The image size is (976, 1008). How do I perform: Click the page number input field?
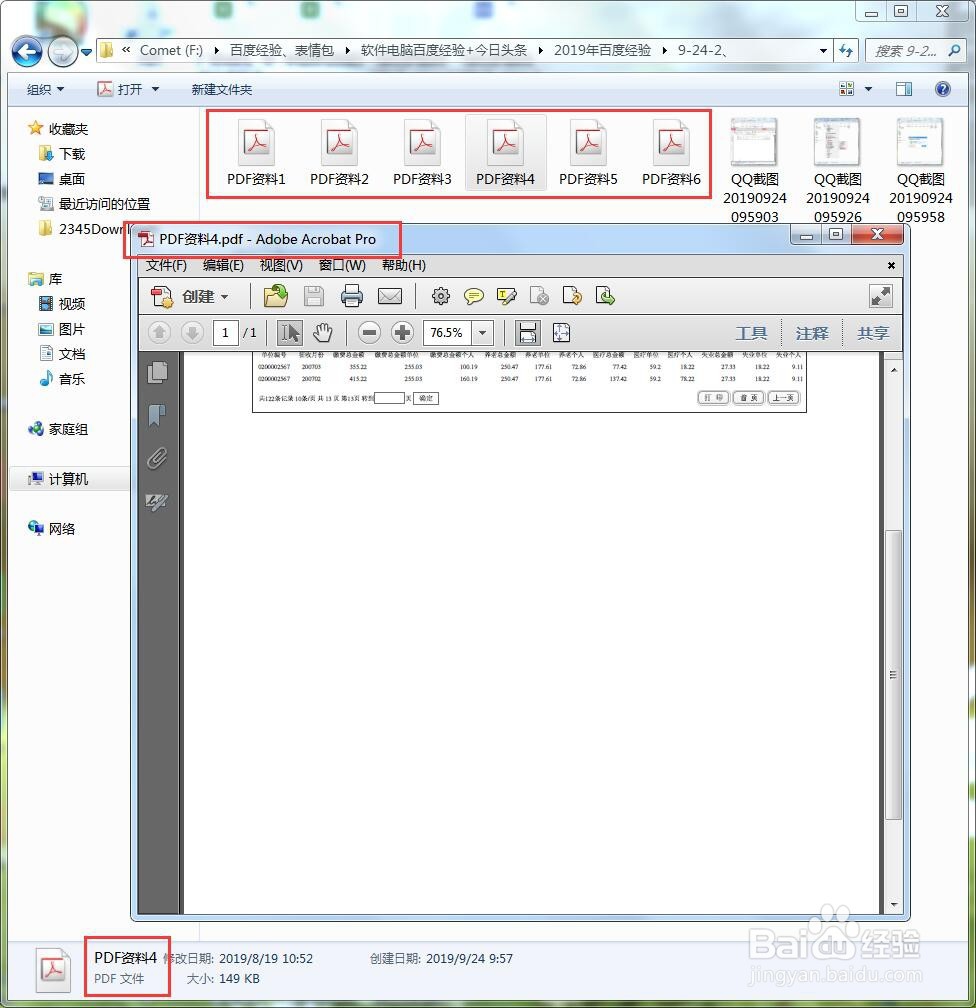226,332
